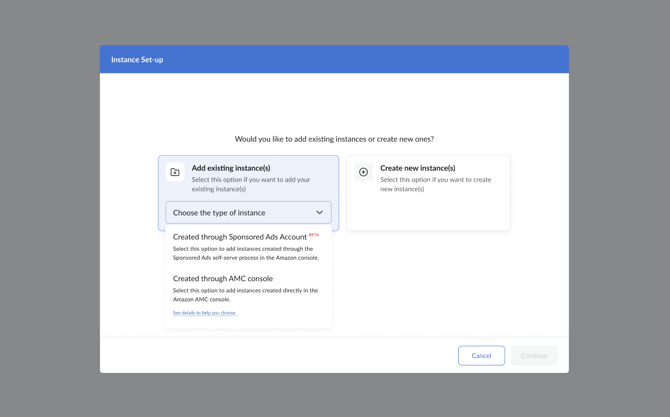Click the Sponsored Ads self-serve description text
Image resolution: width=670 pixels, height=417 pixels.
pyautogui.click(x=246, y=253)
